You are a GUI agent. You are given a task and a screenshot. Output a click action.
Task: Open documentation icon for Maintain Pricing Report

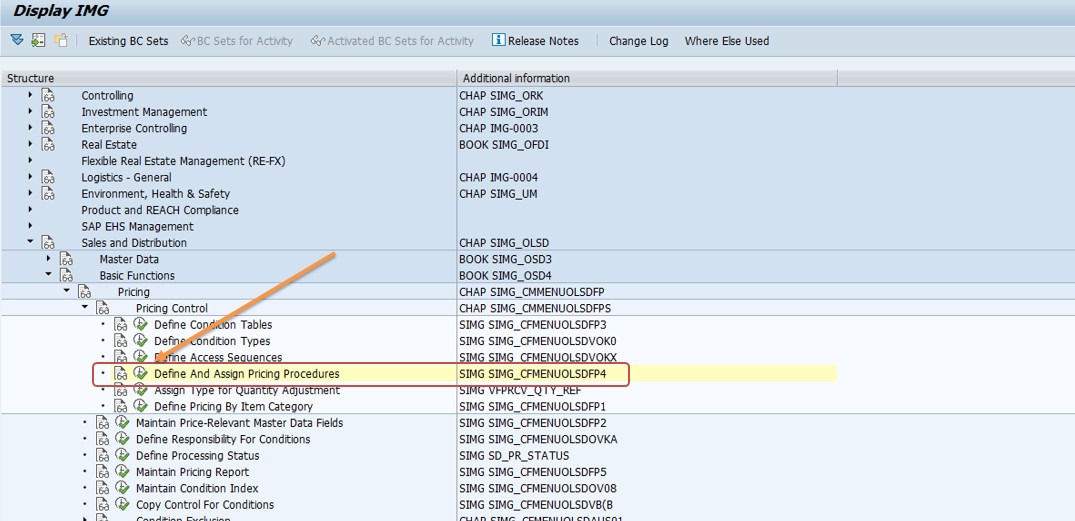[x=102, y=472]
